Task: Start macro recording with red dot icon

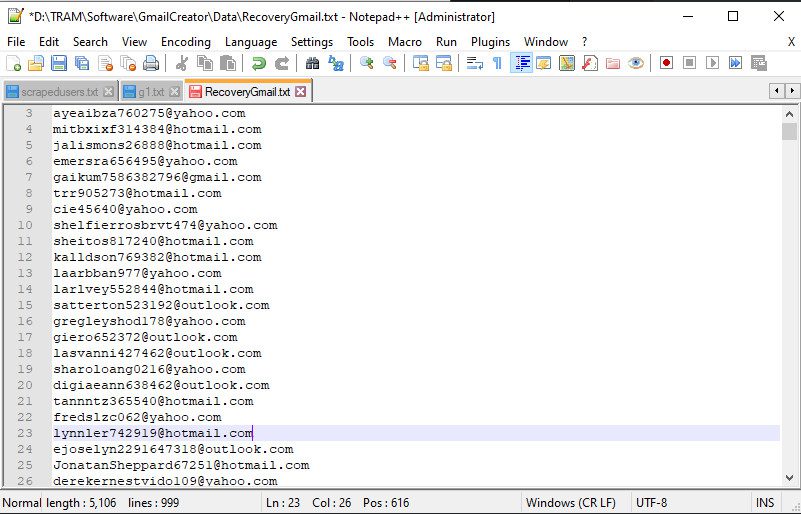Action: [666, 63]
